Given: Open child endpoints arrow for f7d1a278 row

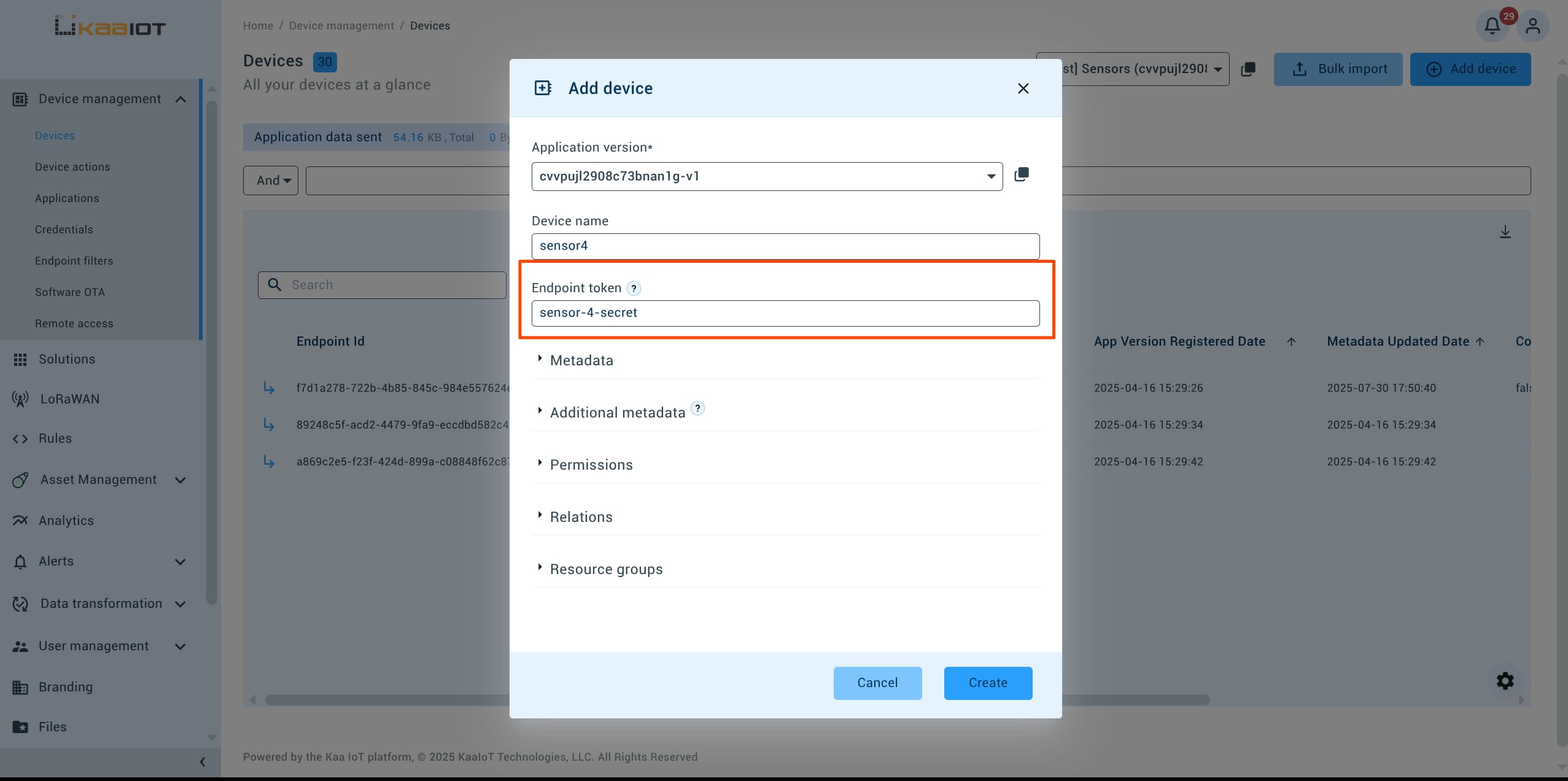Looking at the screenshot, I should (x=269, y=388).
